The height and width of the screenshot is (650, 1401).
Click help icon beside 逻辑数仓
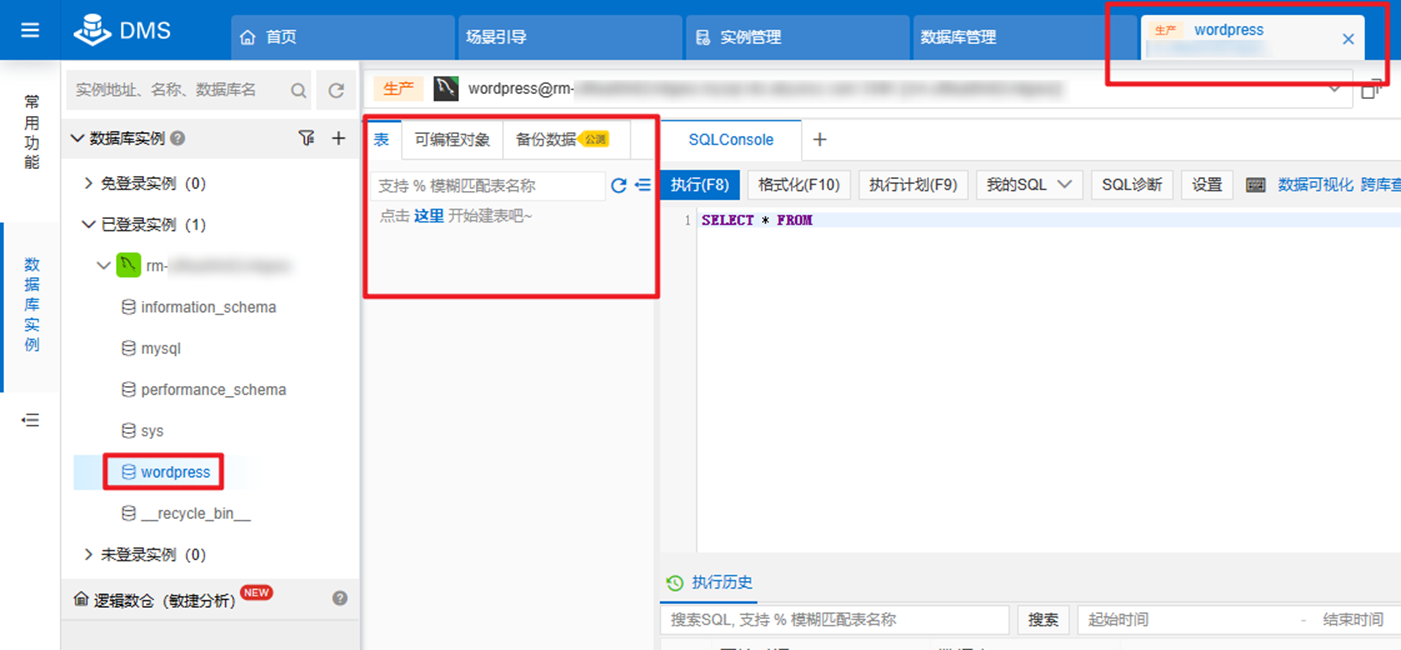click(340, 598)
